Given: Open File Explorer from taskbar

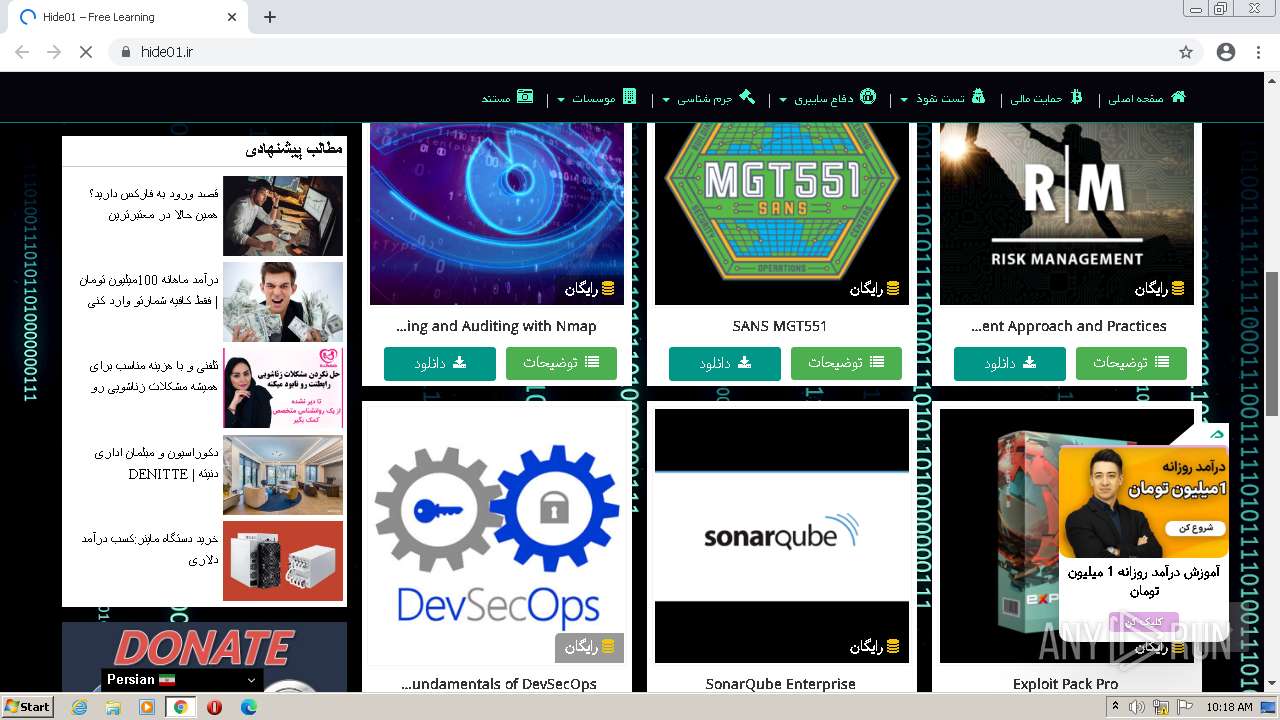Looking at the screenshot, I should [x=113, y=707].
